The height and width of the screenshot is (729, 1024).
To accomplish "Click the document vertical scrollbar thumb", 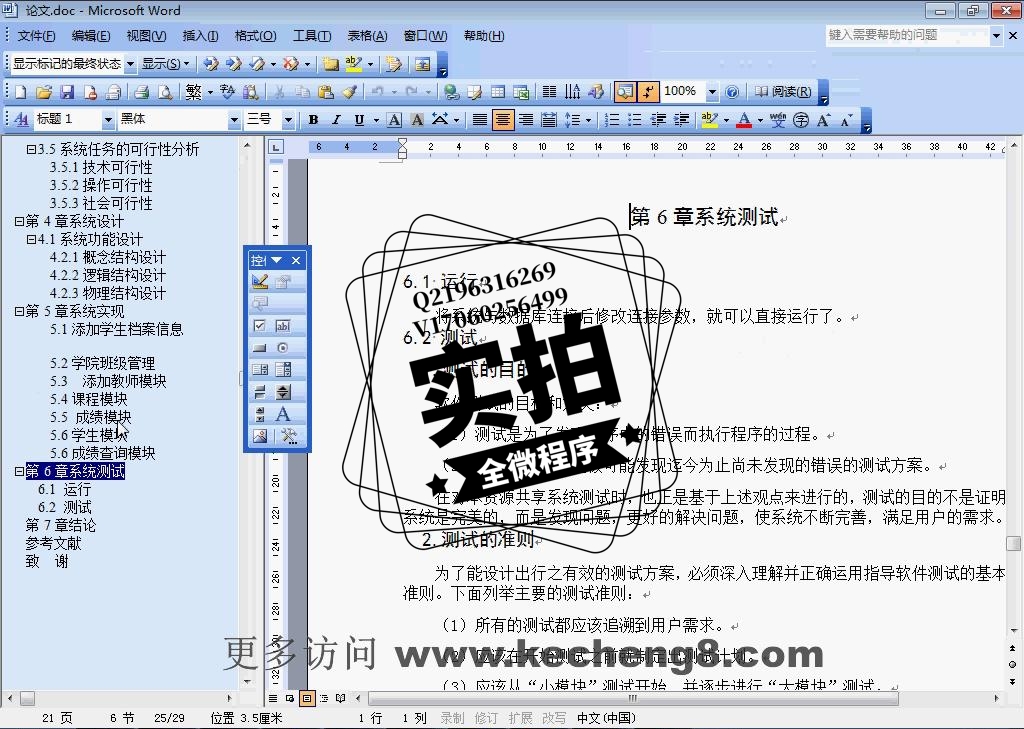I will [1013, 543].
